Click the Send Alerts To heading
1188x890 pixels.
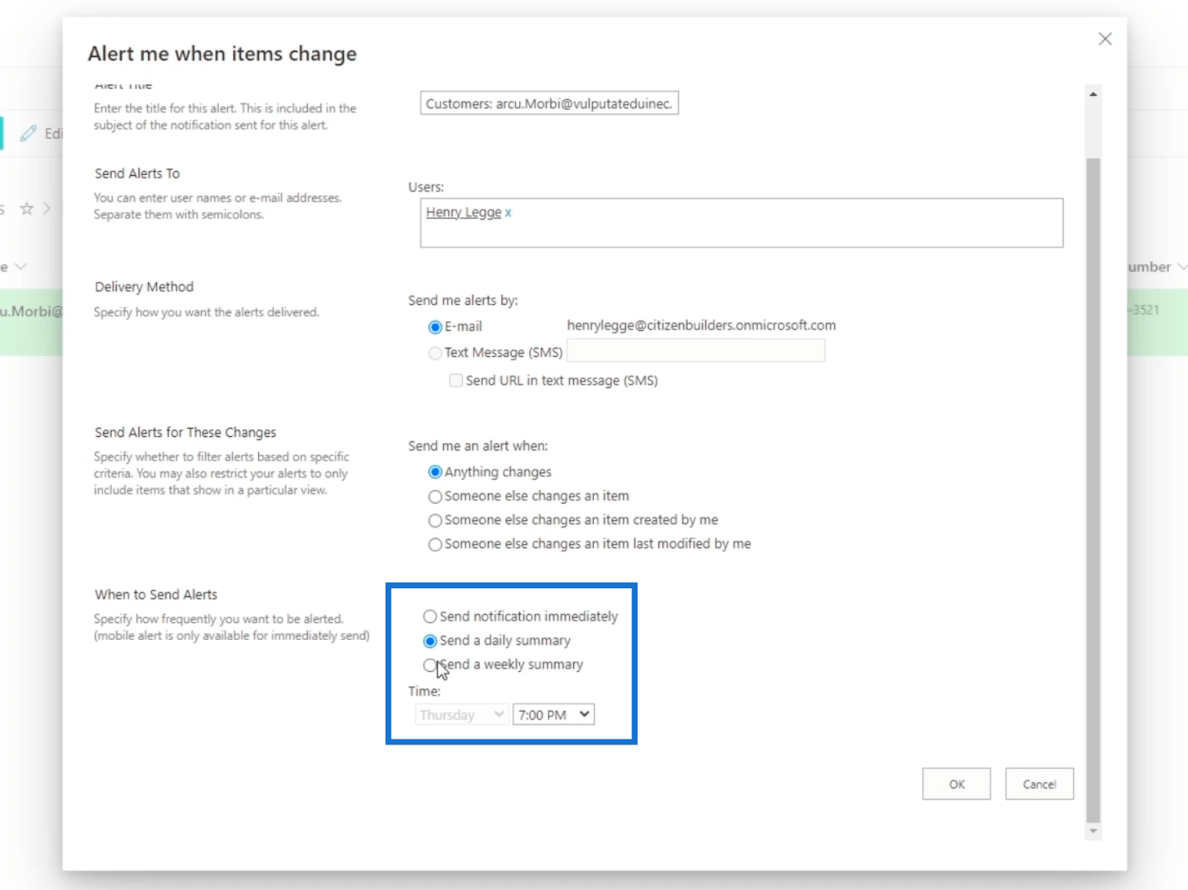pos(137,173)
